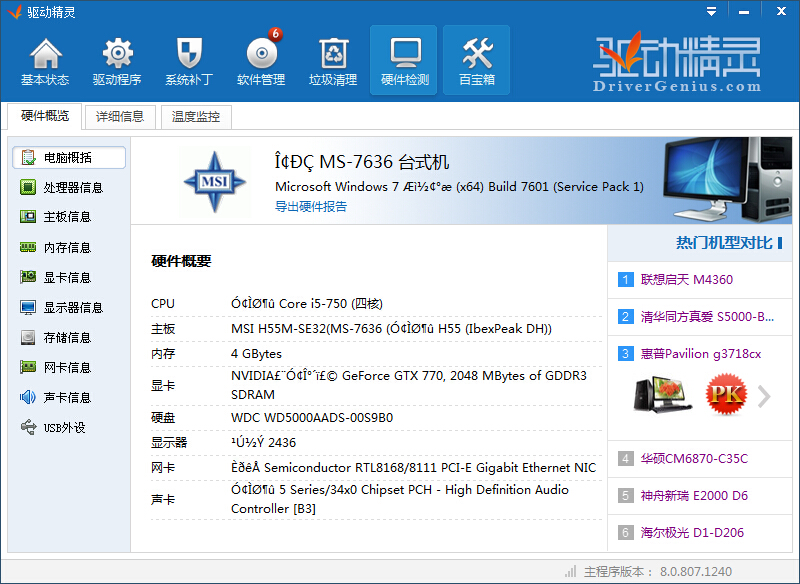Image resolution: width=800 pixels, height=584 pixels.
Task: Open the 驱动程序 gear icon
Action: [117, 53]
